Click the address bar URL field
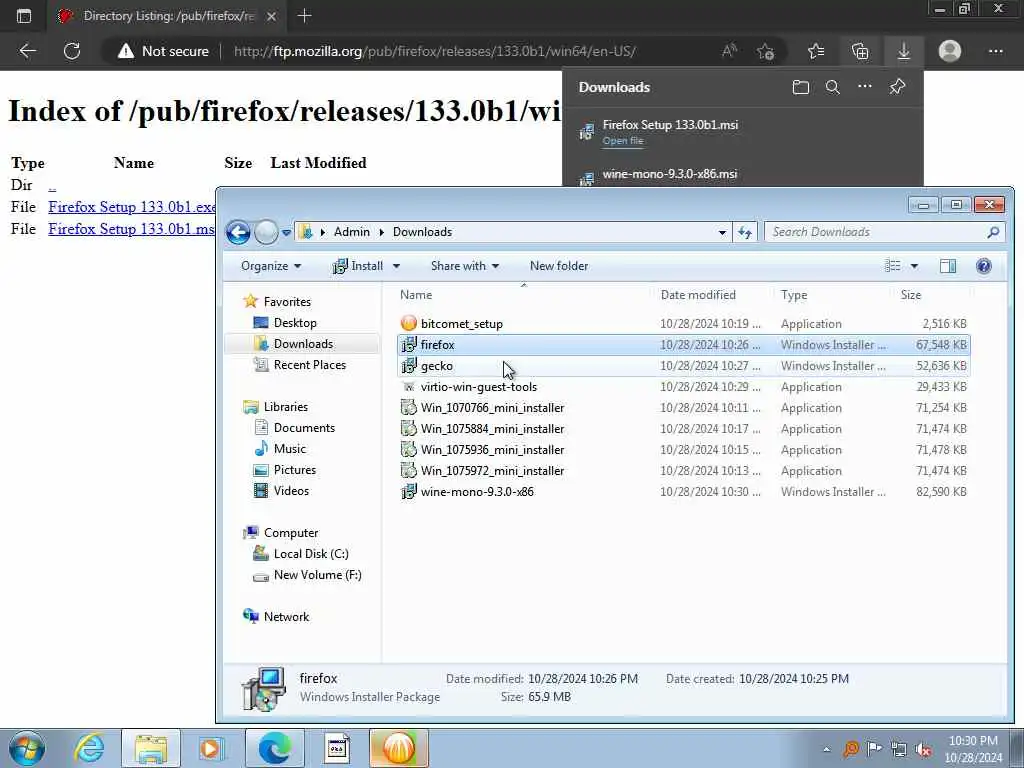The image size is (1024, 768). point(434,51)
